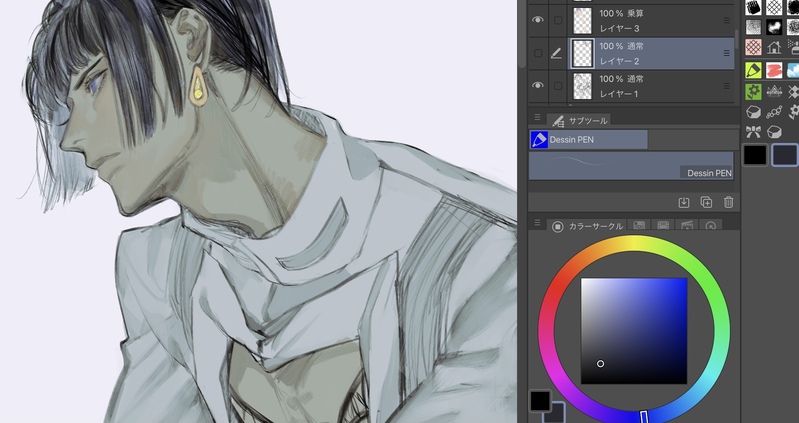The width and height of the screenshot is (799, 423).
Task: Select the レイヤー 2 thumbnail
Action: (x=582, y=54)
